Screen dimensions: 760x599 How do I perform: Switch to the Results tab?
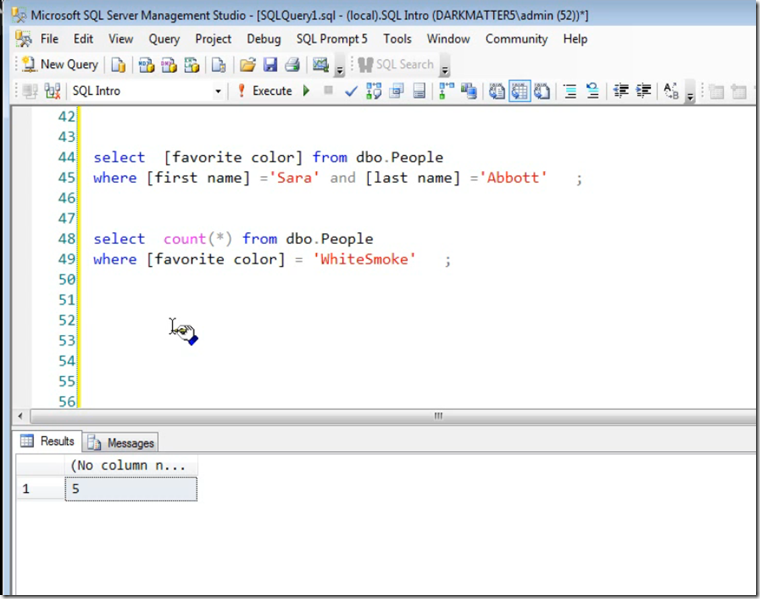click(x=48, y=441)
